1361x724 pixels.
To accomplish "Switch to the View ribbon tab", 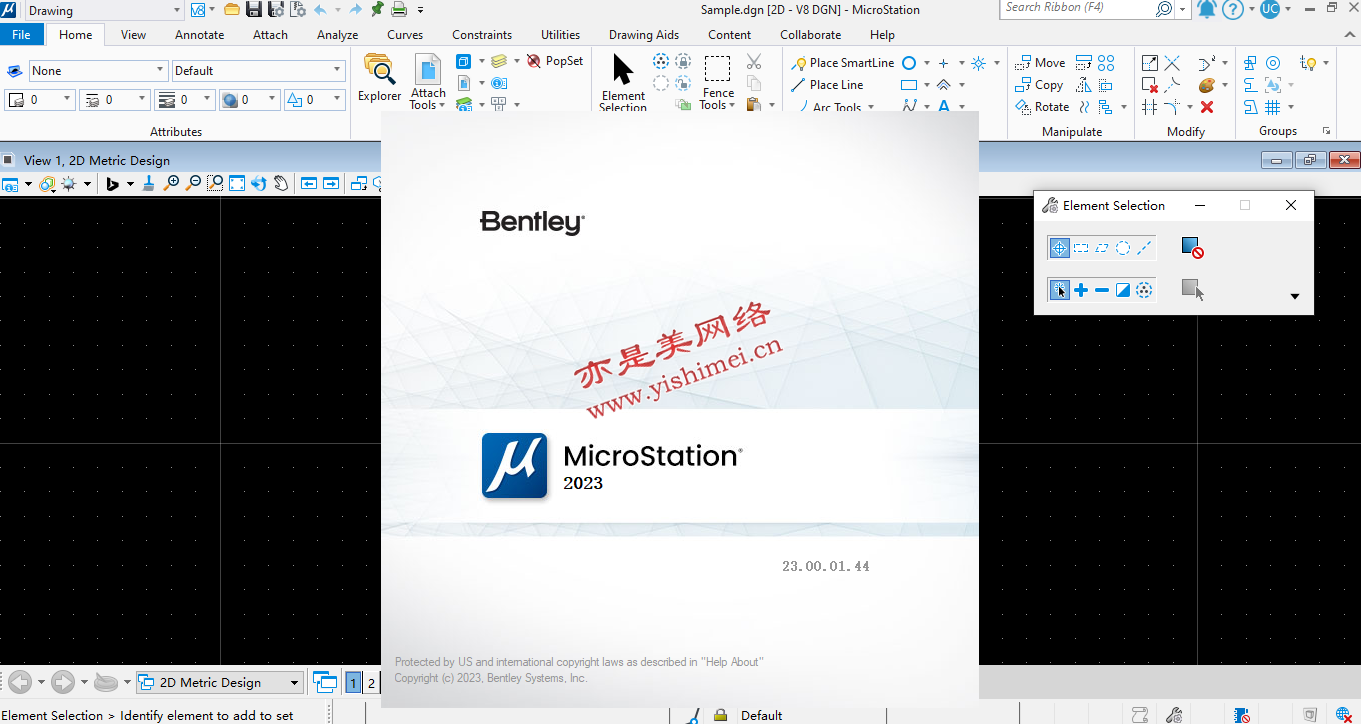I will (x=133, y=34).
